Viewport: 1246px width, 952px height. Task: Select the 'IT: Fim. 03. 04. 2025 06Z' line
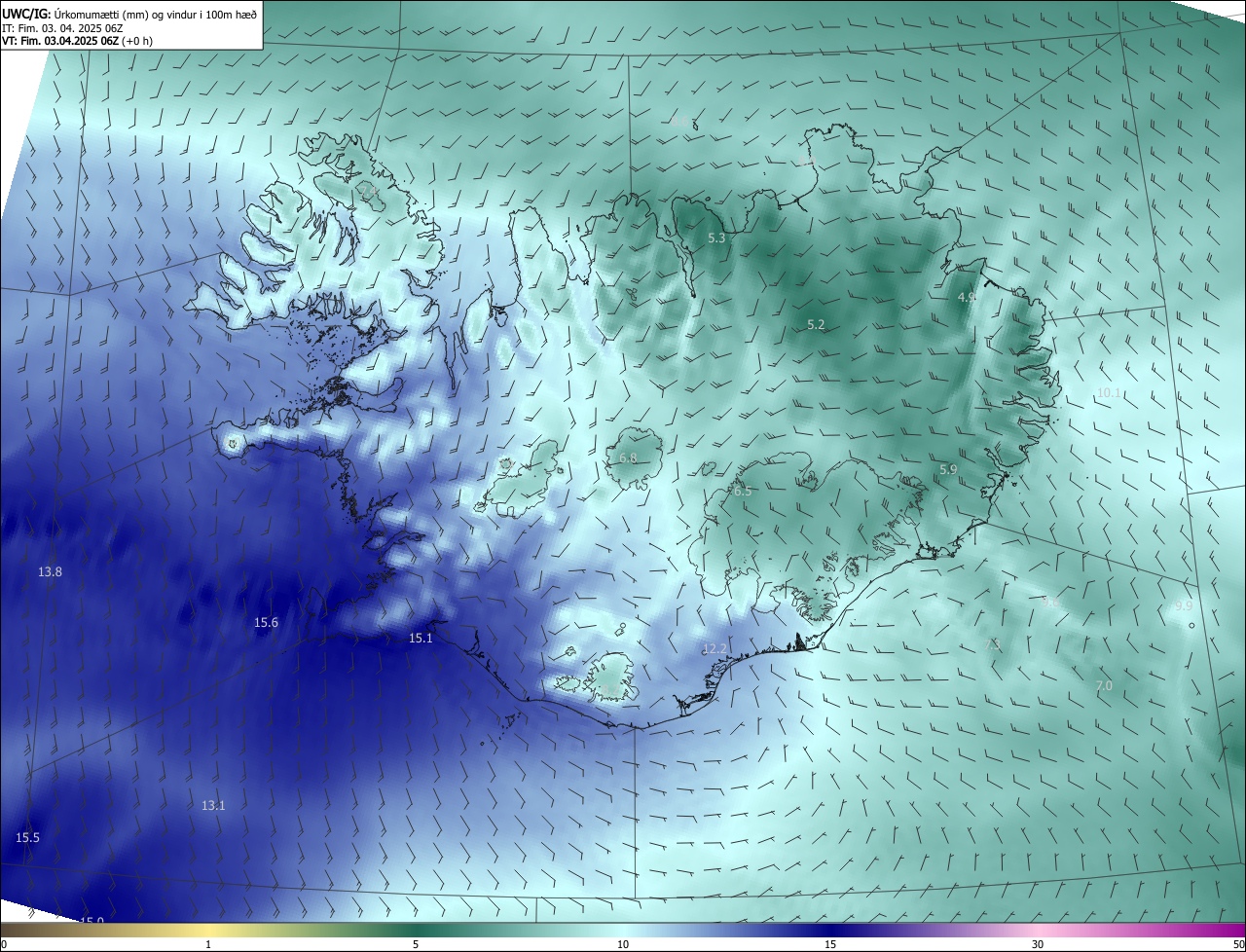63,28
